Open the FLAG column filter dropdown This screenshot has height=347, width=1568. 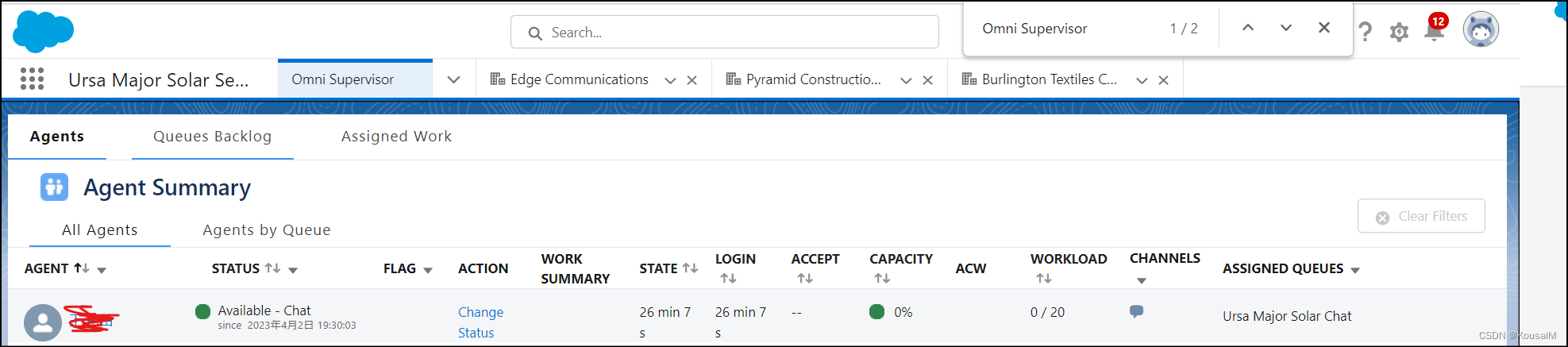tap(428, 270)
